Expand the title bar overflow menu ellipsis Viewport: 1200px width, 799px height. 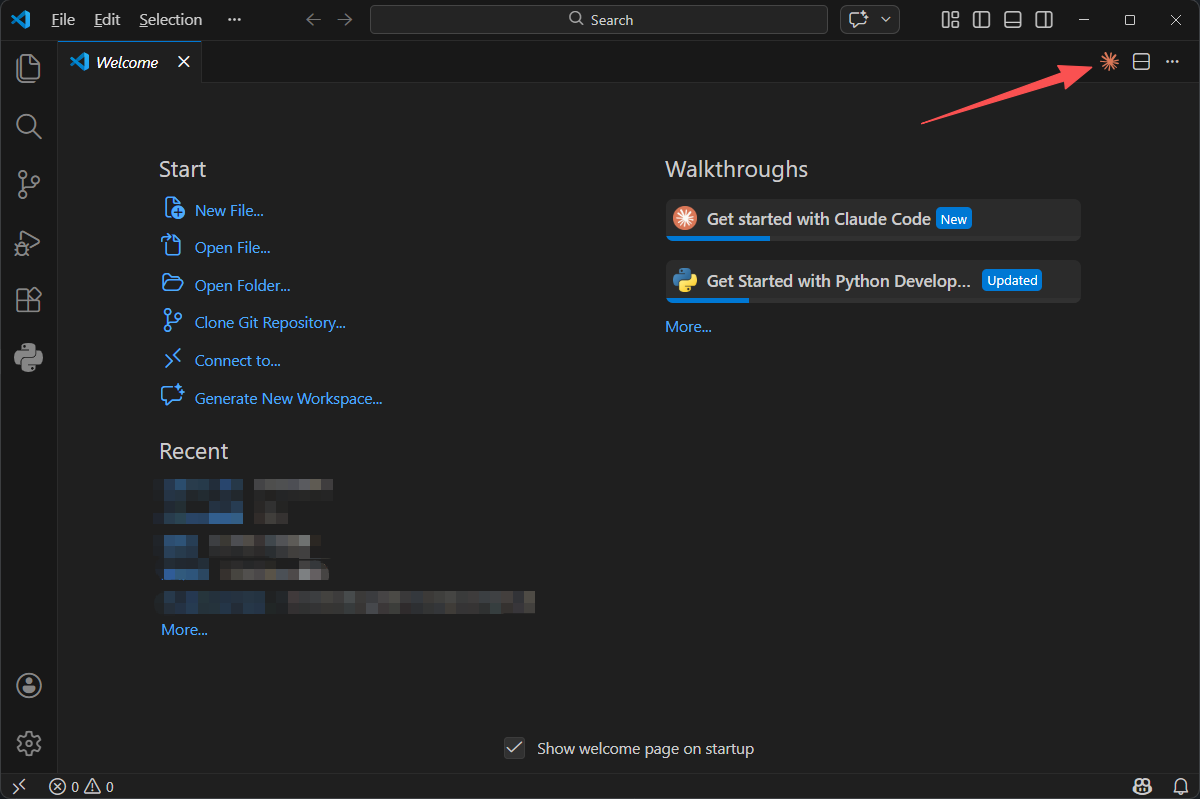pyautogui.click(x=234, y=20)
